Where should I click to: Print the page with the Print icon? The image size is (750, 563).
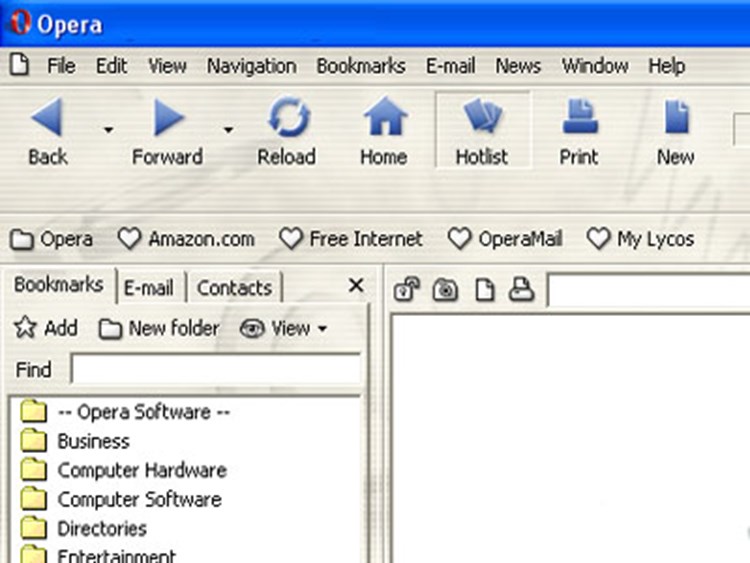[579, 131]
